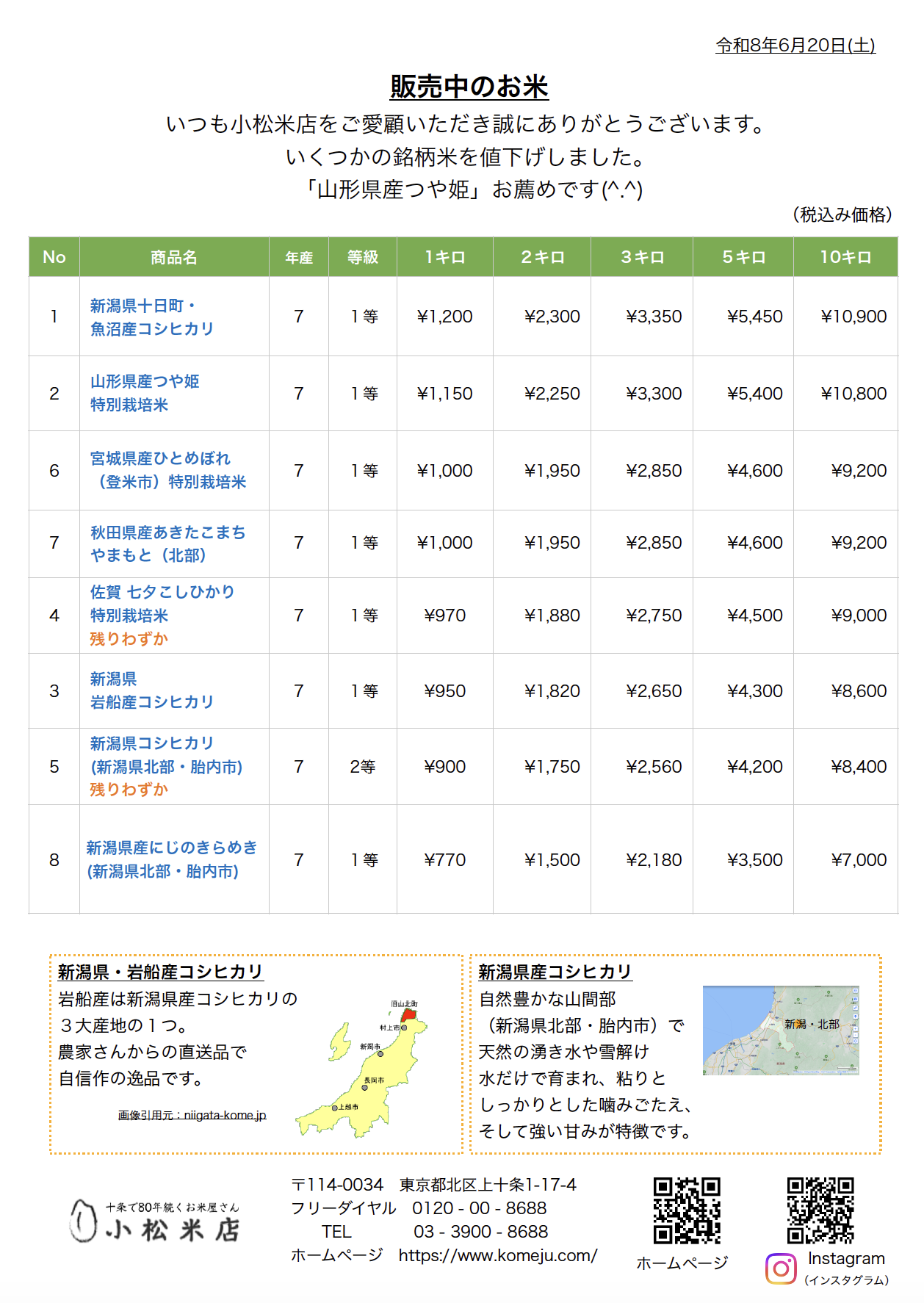Click the 10キロ column header
The image size is (924, 1303).
[x=845, y=257]
